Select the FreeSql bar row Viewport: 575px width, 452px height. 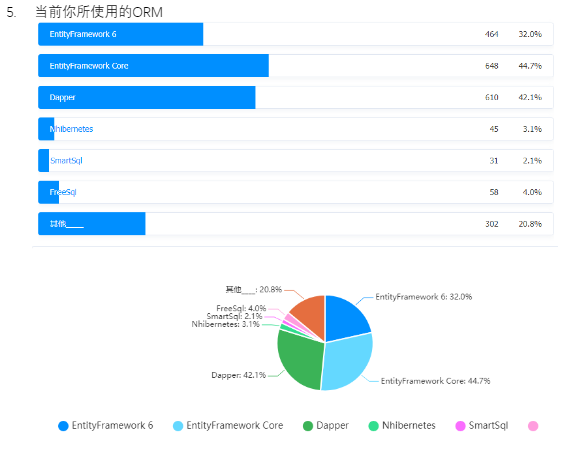[296, 192]
